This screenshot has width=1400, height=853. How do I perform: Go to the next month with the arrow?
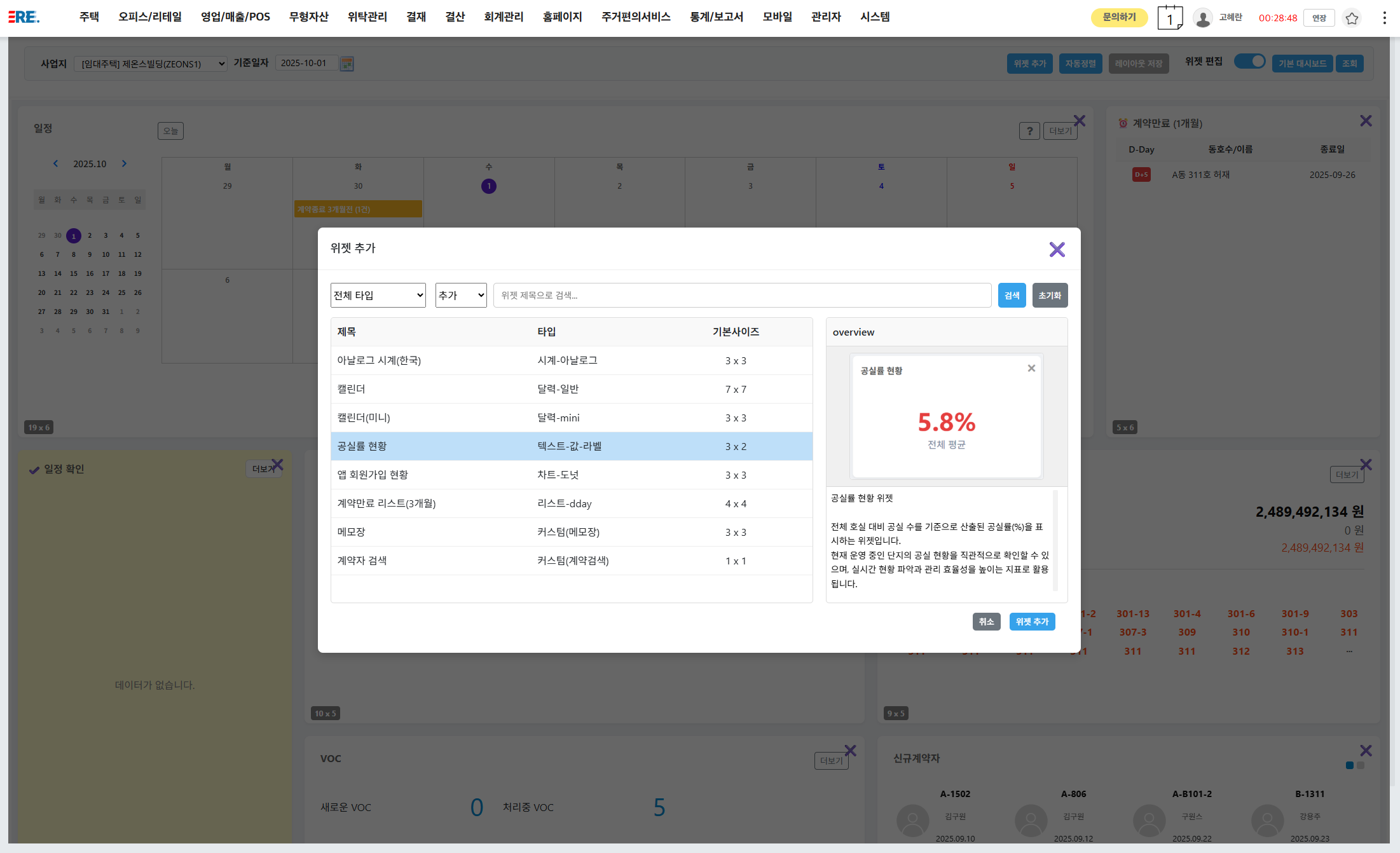point(124,163)
